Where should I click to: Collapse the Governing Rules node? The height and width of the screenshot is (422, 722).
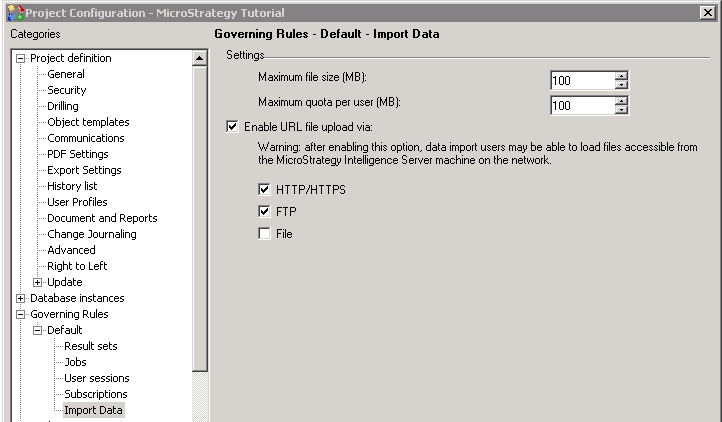(21, 314)
